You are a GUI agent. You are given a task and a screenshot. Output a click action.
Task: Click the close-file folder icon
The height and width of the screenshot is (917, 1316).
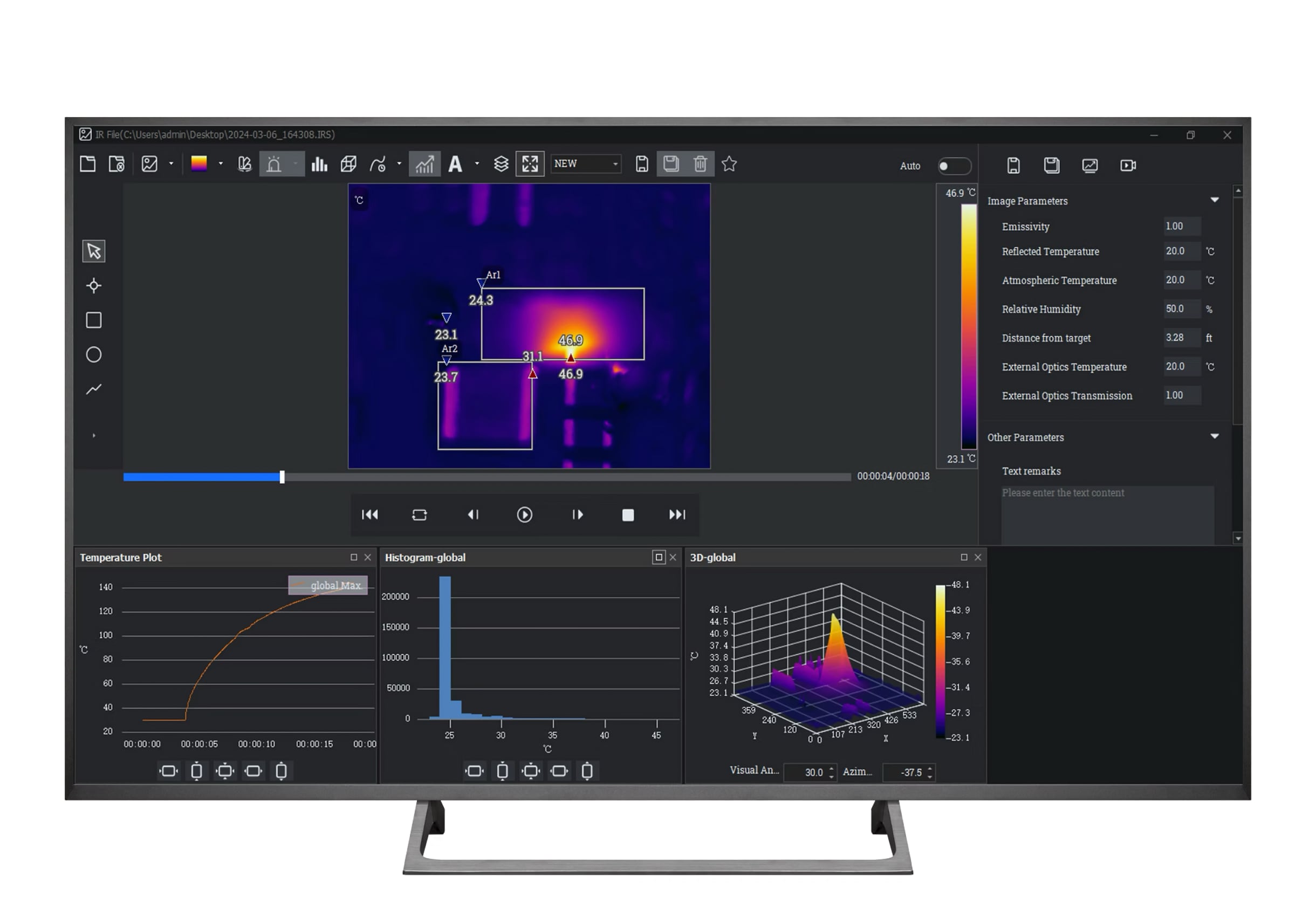[116, 165]
